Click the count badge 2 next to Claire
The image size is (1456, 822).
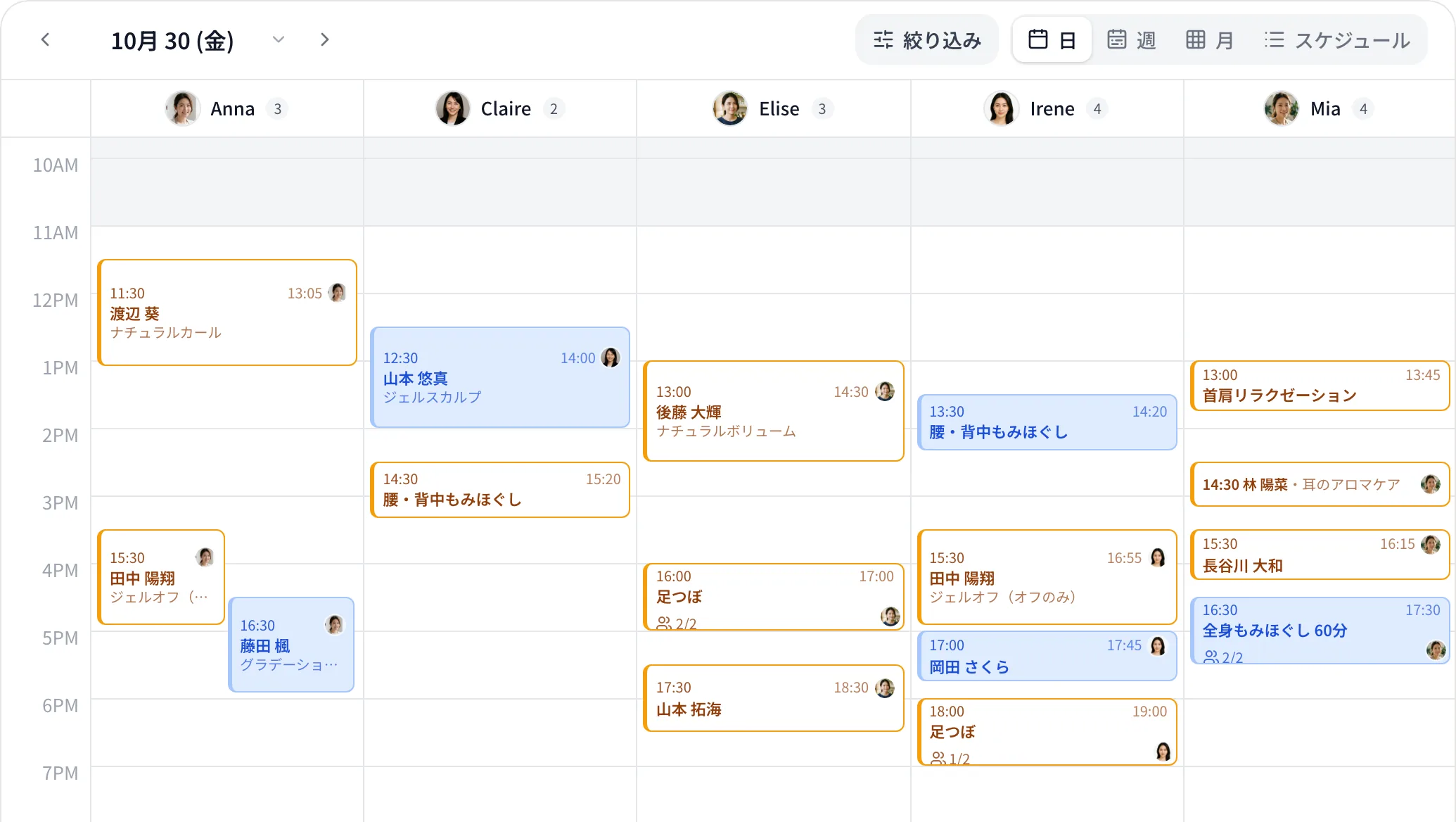click(x=554, y=109)
